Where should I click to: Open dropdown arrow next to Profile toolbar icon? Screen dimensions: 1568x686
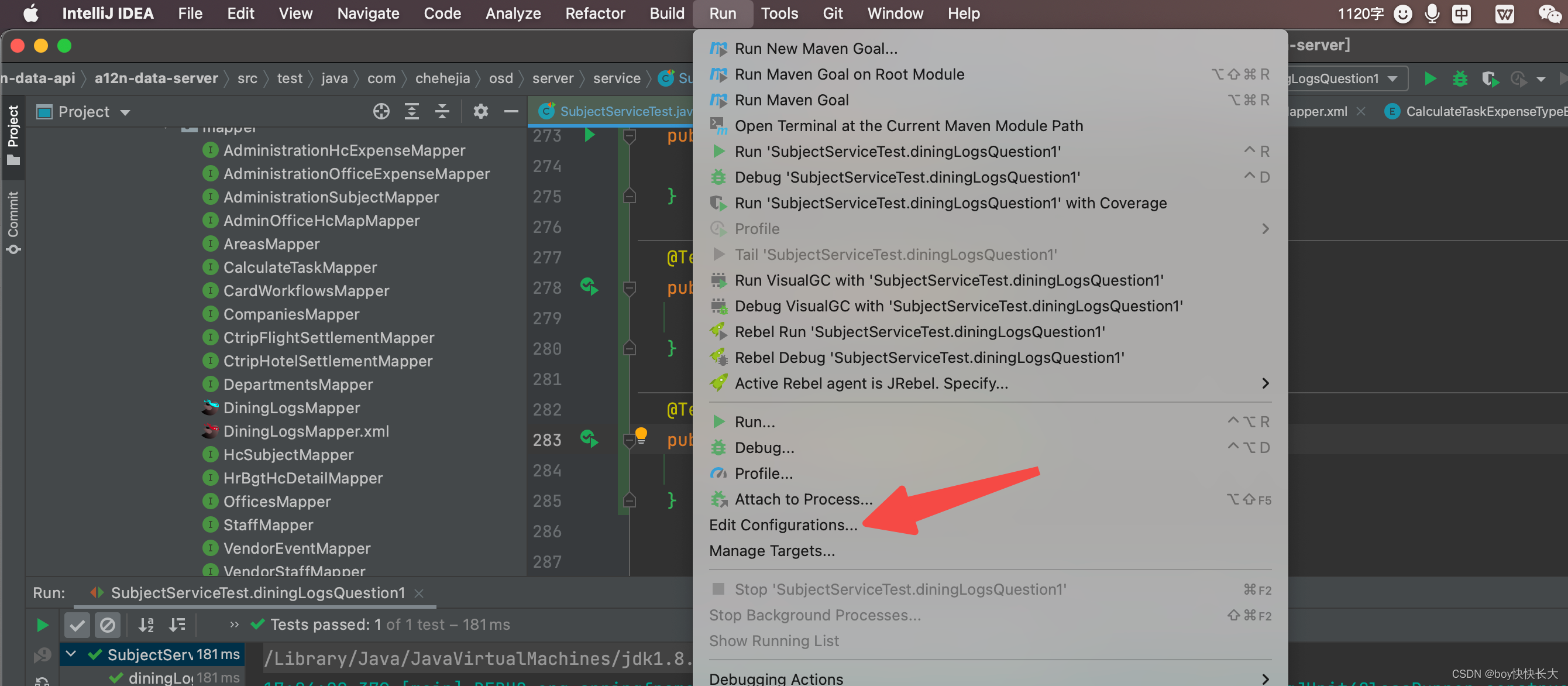[1541, 79]
